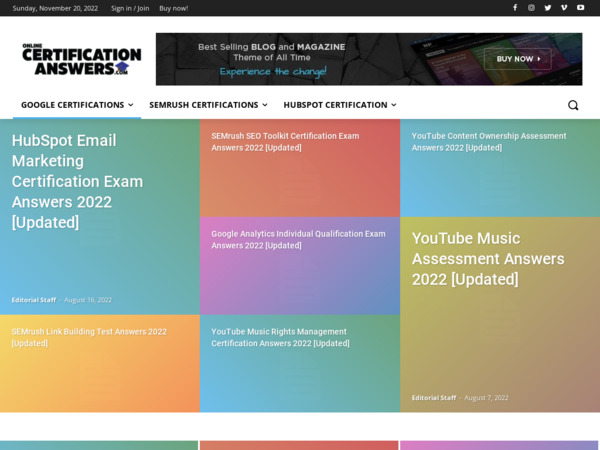Screen dimensions: 600x450
Task: Open the Instagram social icon
Action: point(531,8)
